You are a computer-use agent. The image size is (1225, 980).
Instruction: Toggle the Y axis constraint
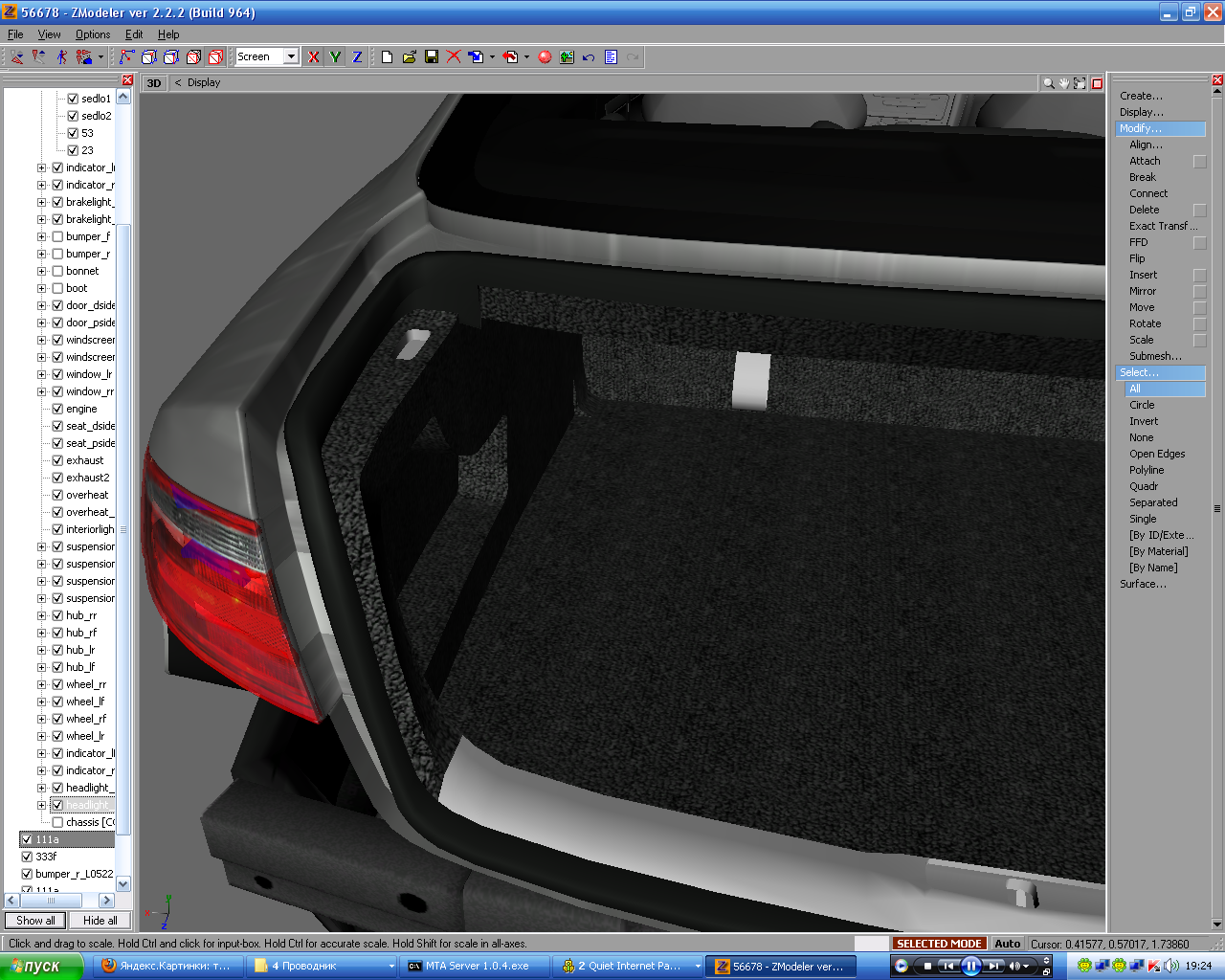pyautogui.click(x=335, y=57)
